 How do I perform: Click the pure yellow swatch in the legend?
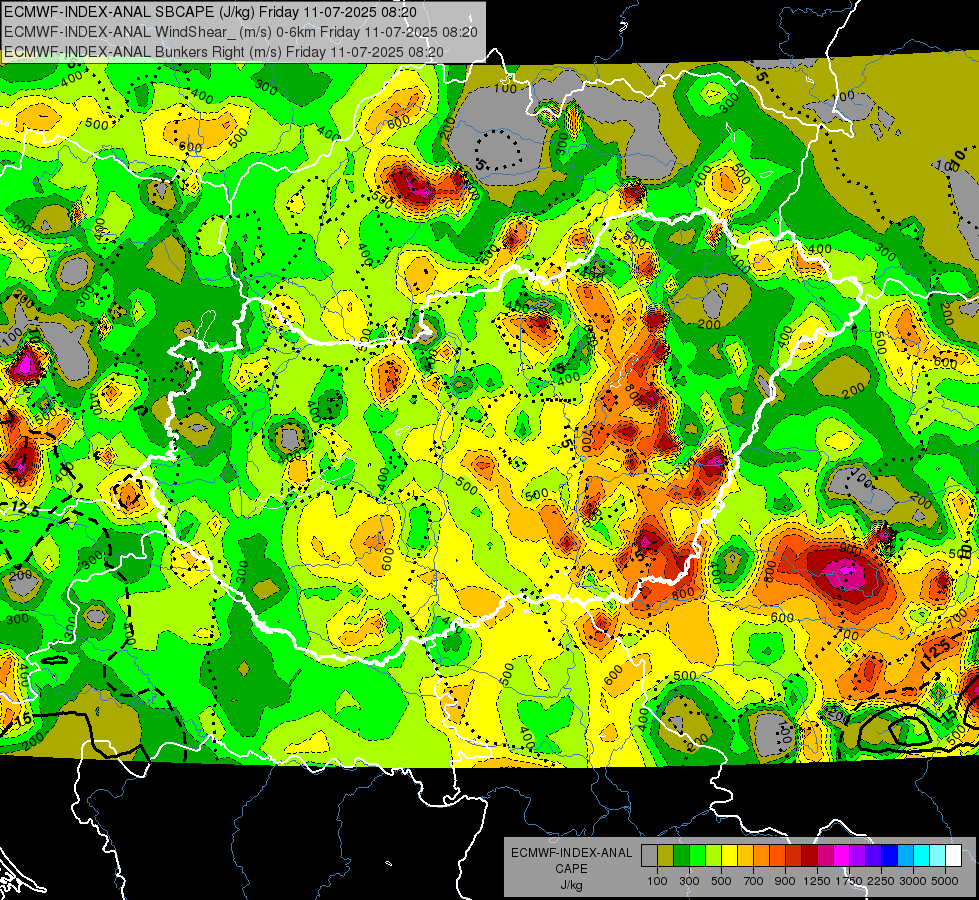pos(729,856)
